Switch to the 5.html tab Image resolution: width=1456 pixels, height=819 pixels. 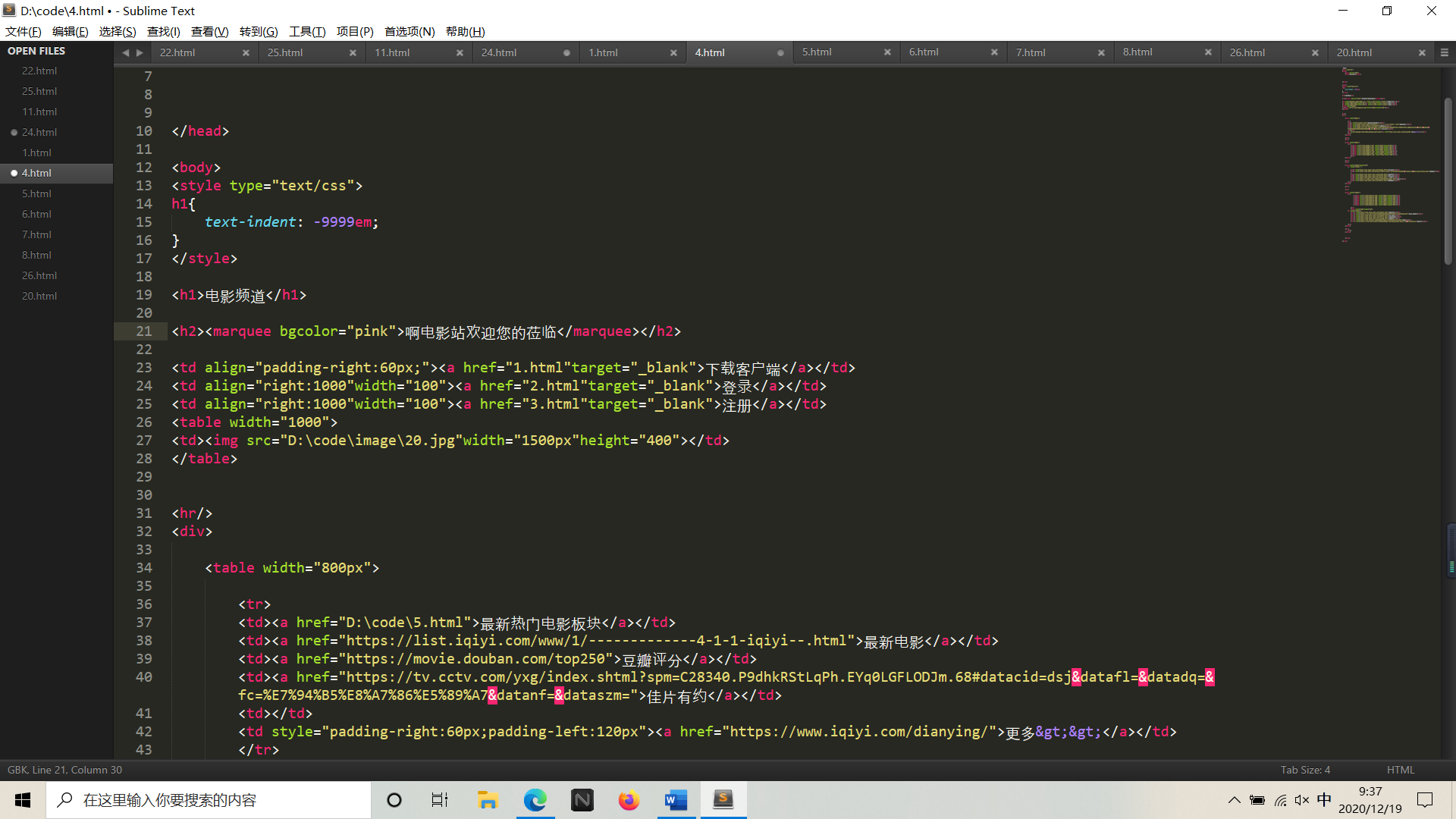click(816, 52)
